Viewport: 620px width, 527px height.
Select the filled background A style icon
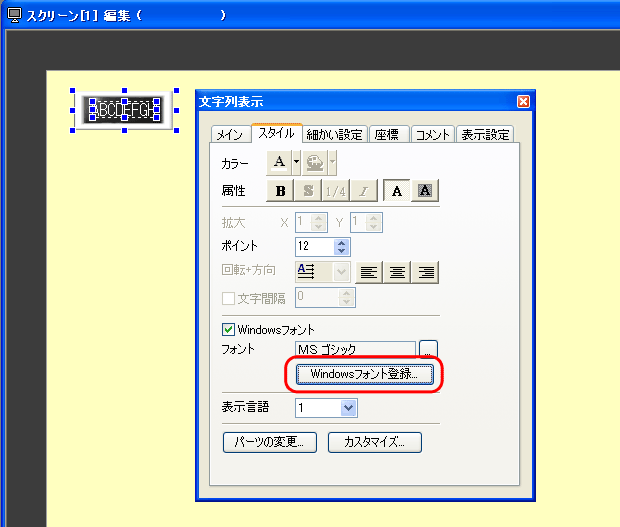426,191
